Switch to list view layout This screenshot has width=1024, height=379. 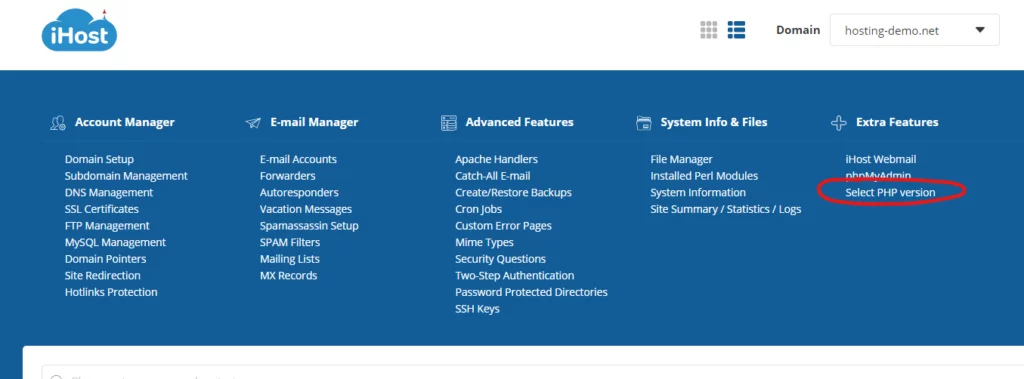(x=737, y=29)
